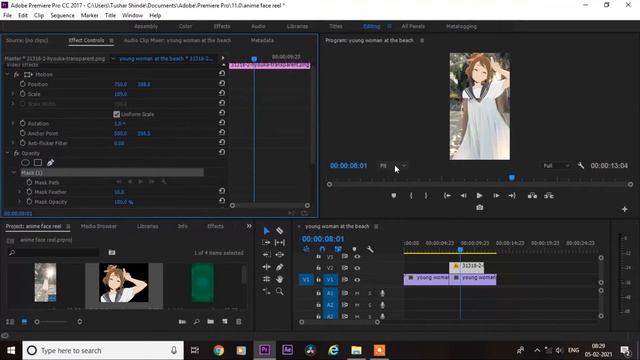Open Full playback resolution dropdown
The image size is (640, 360).
pyautogui.click(x=556, y=166)
